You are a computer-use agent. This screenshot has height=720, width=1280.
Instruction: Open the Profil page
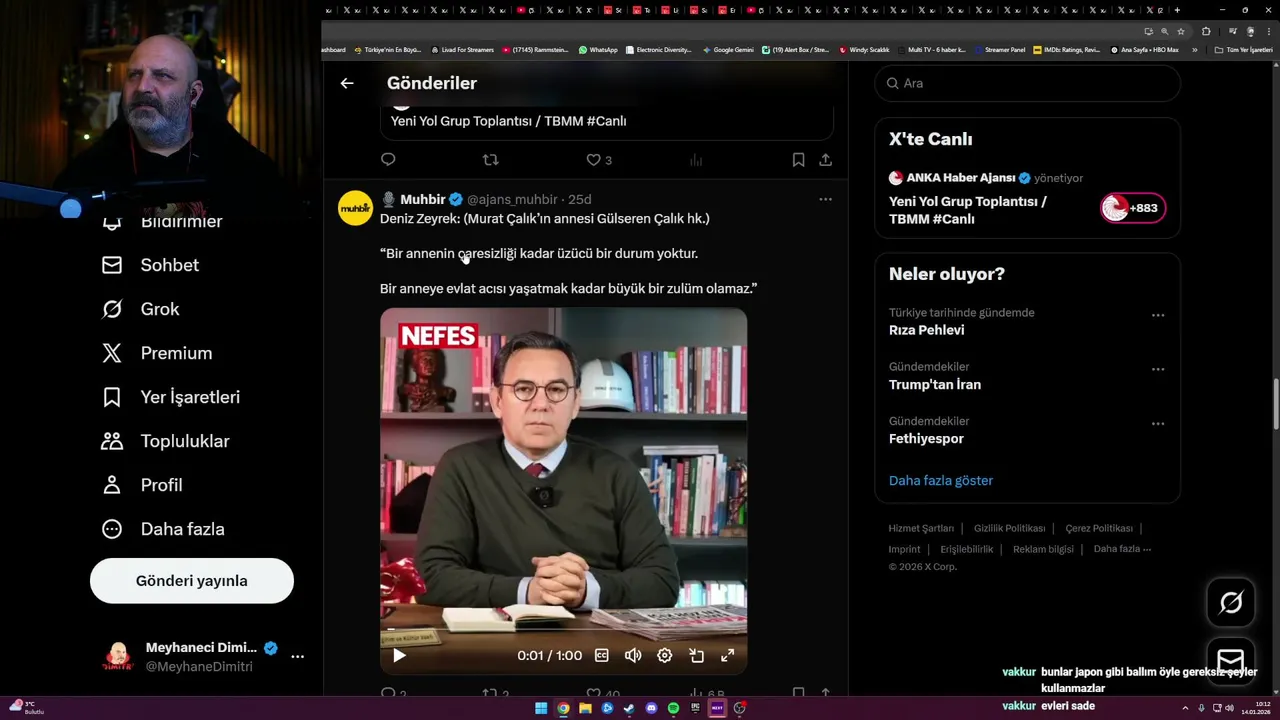coord(141,485)
